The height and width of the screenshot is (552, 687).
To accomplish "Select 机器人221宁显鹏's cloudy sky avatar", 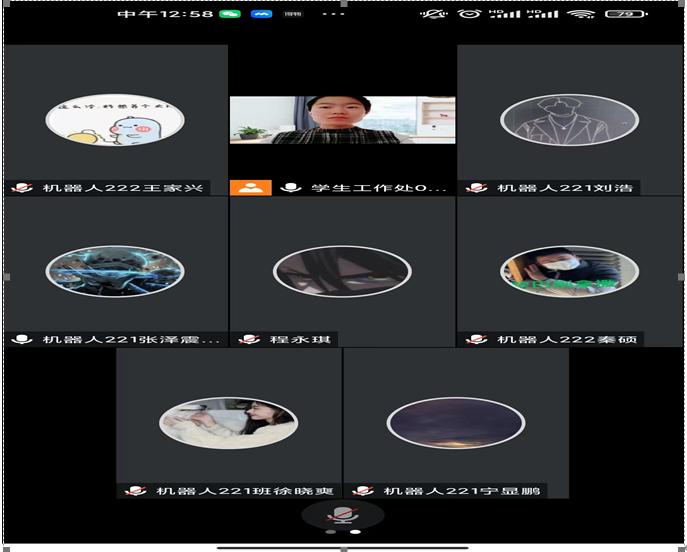I will click(x=455, y=423).
